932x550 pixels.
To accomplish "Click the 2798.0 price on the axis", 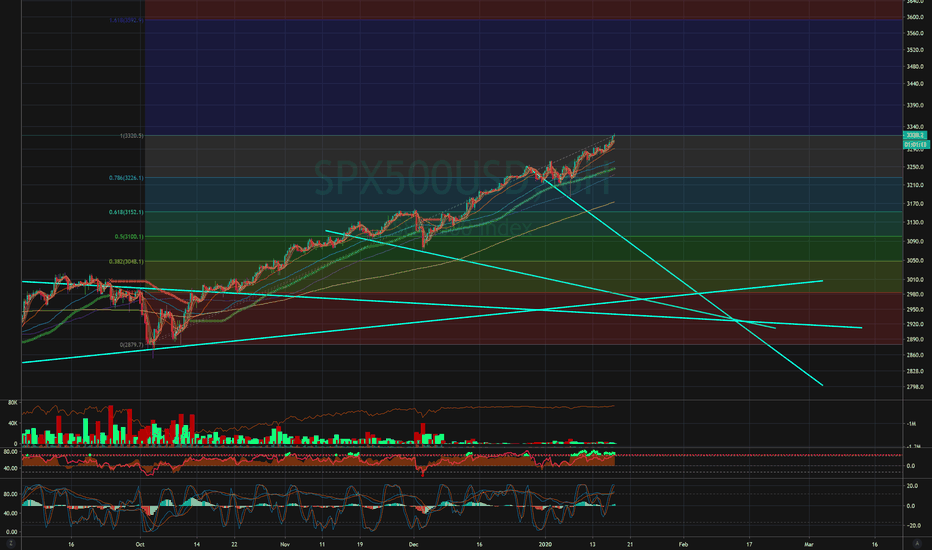I will [x=915, y=387].
